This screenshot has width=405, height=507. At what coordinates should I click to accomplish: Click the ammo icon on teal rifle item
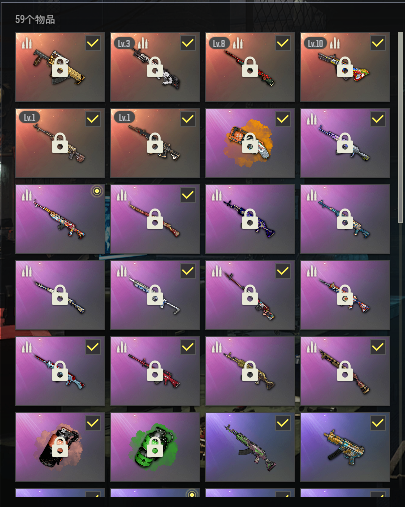[x=312, y=195]
